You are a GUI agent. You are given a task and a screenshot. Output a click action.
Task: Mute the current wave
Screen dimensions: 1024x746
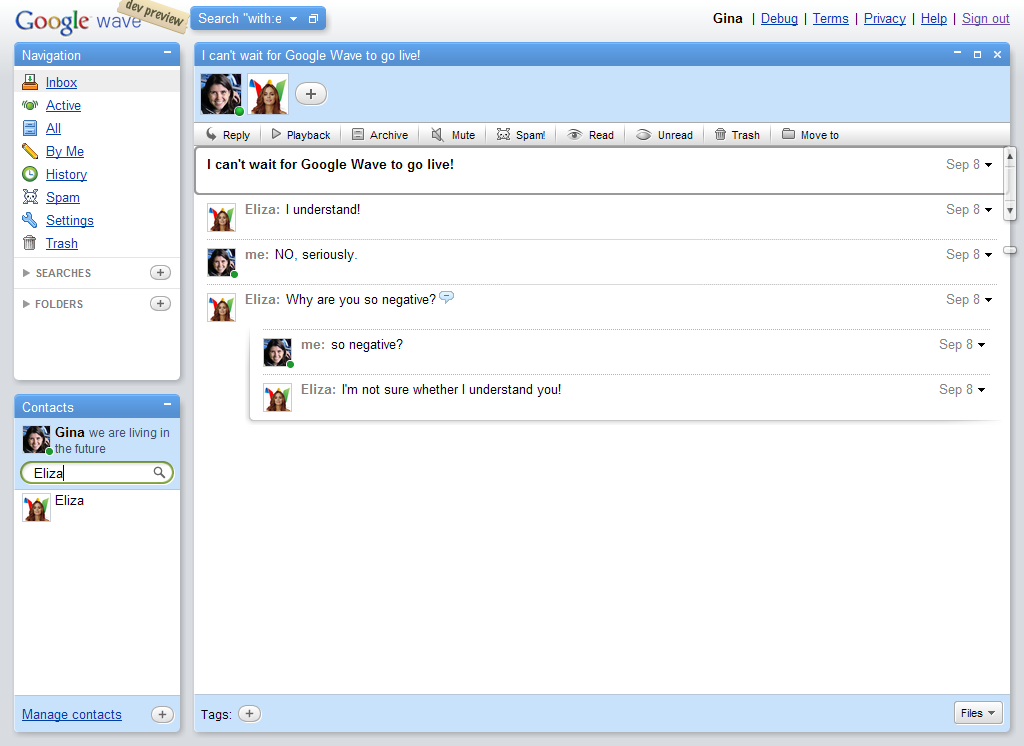(x=453, y=135)
